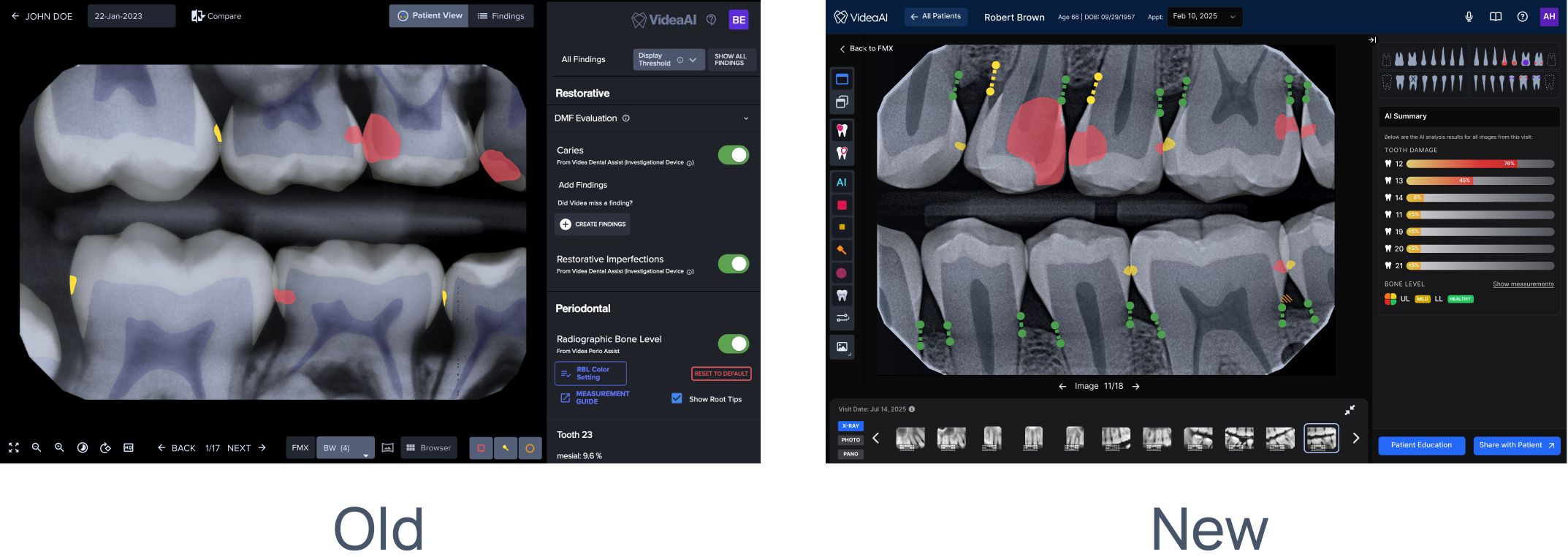Collapse the thumbnail strip with the shrink icon
The height and width of the screenshot is (557, 1568).
[x=1350, y=410]
